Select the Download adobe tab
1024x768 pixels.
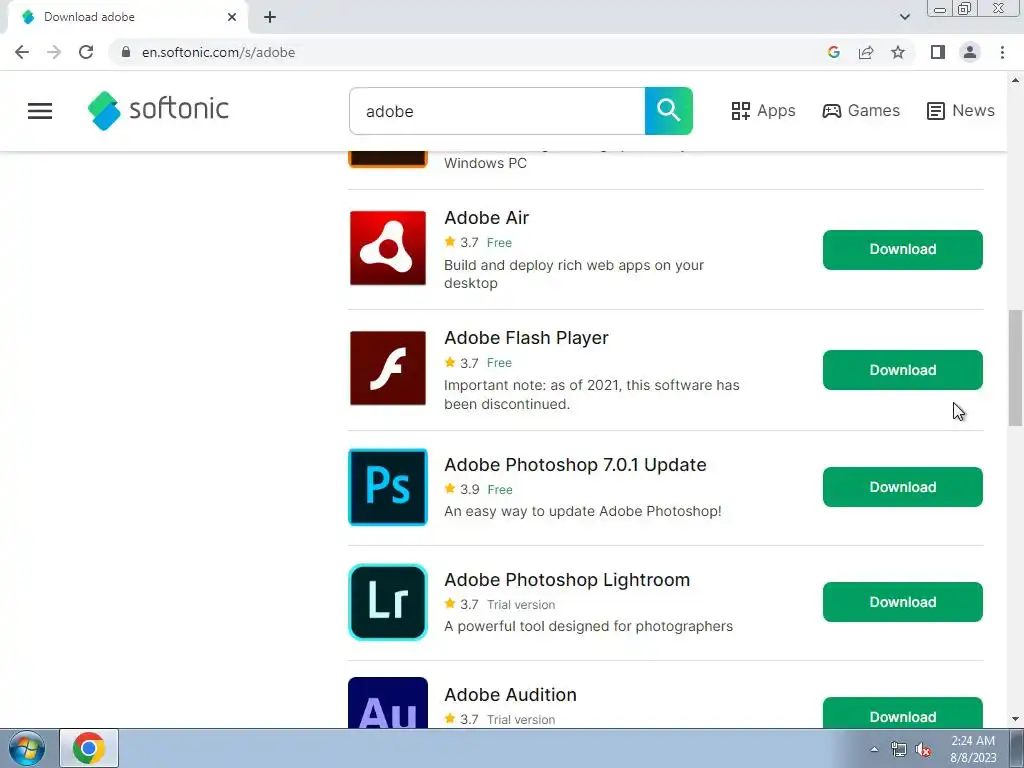coord(128,17)
